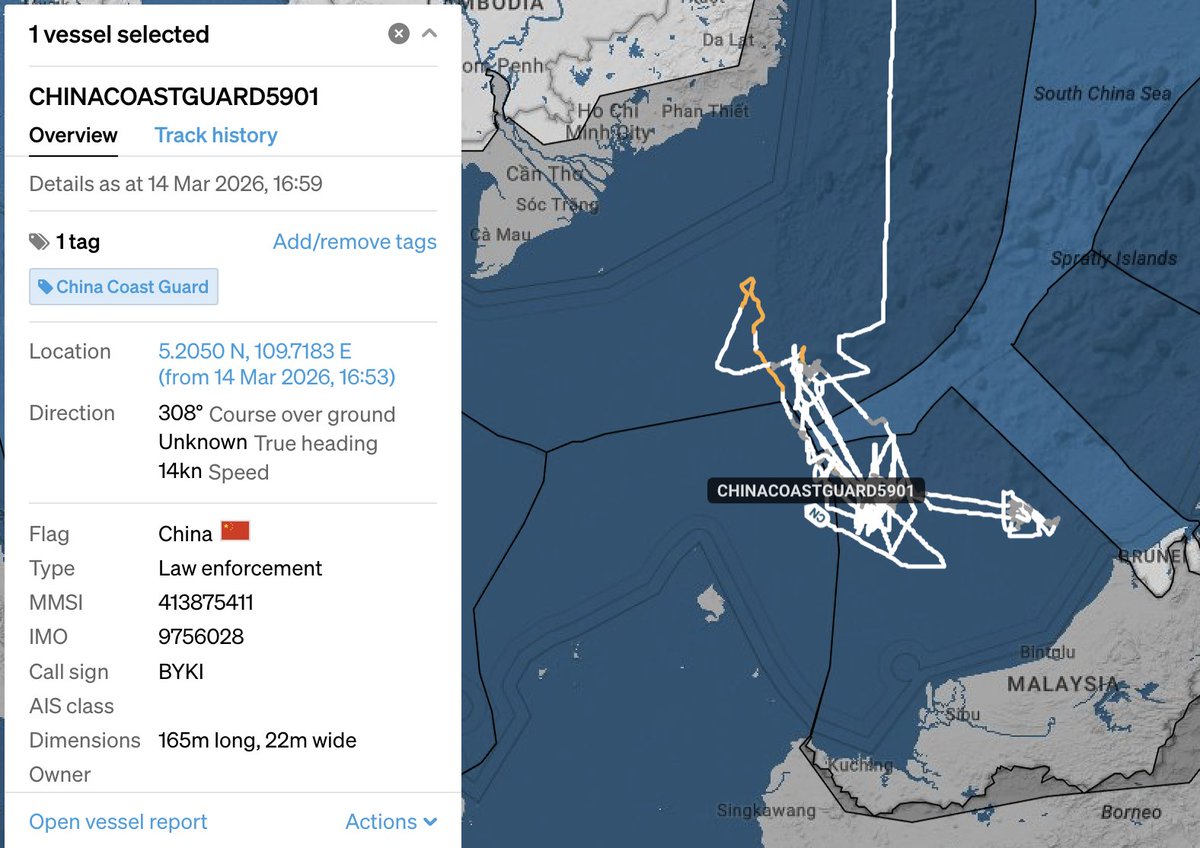Click the Spratly Islands map label
Image resolution: width=1200 pixels, height=848 pixels.
click(1114, 259)
